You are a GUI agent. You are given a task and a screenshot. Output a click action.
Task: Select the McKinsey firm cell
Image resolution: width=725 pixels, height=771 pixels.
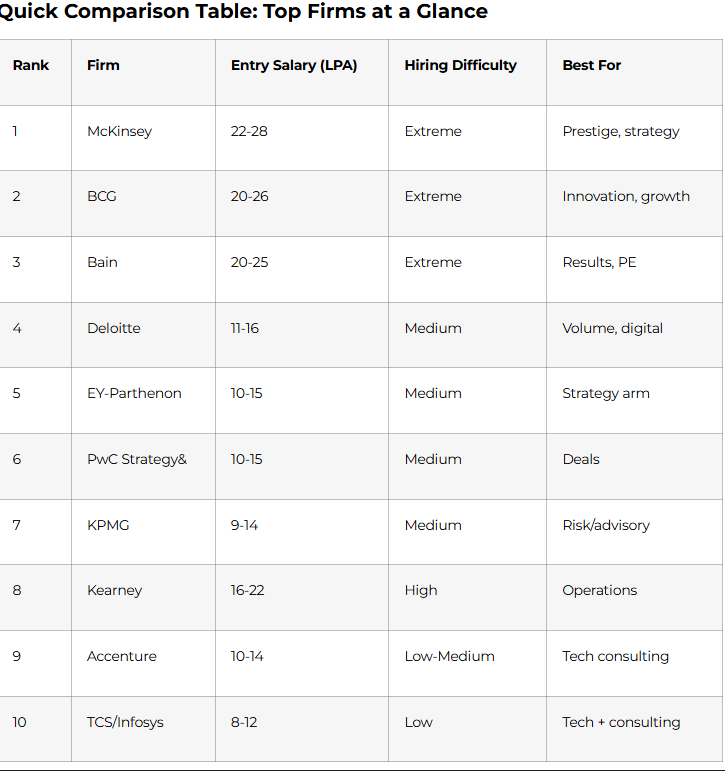120,131
